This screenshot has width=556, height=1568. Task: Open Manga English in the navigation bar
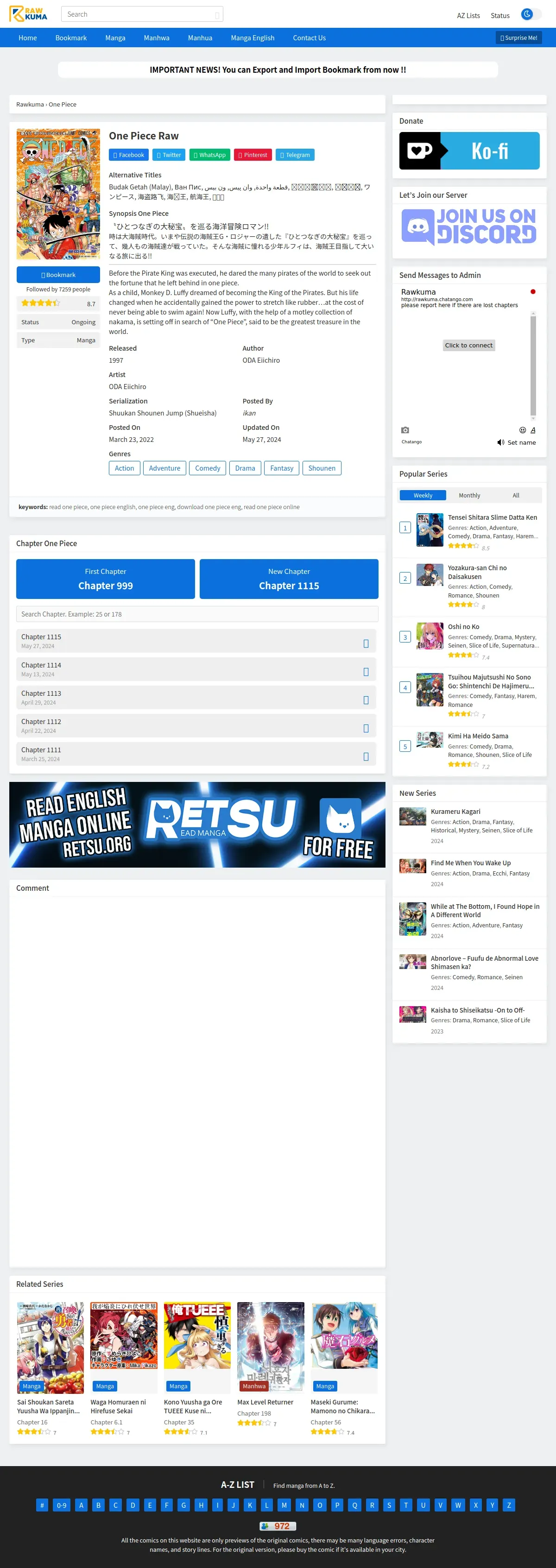(253, 38)
